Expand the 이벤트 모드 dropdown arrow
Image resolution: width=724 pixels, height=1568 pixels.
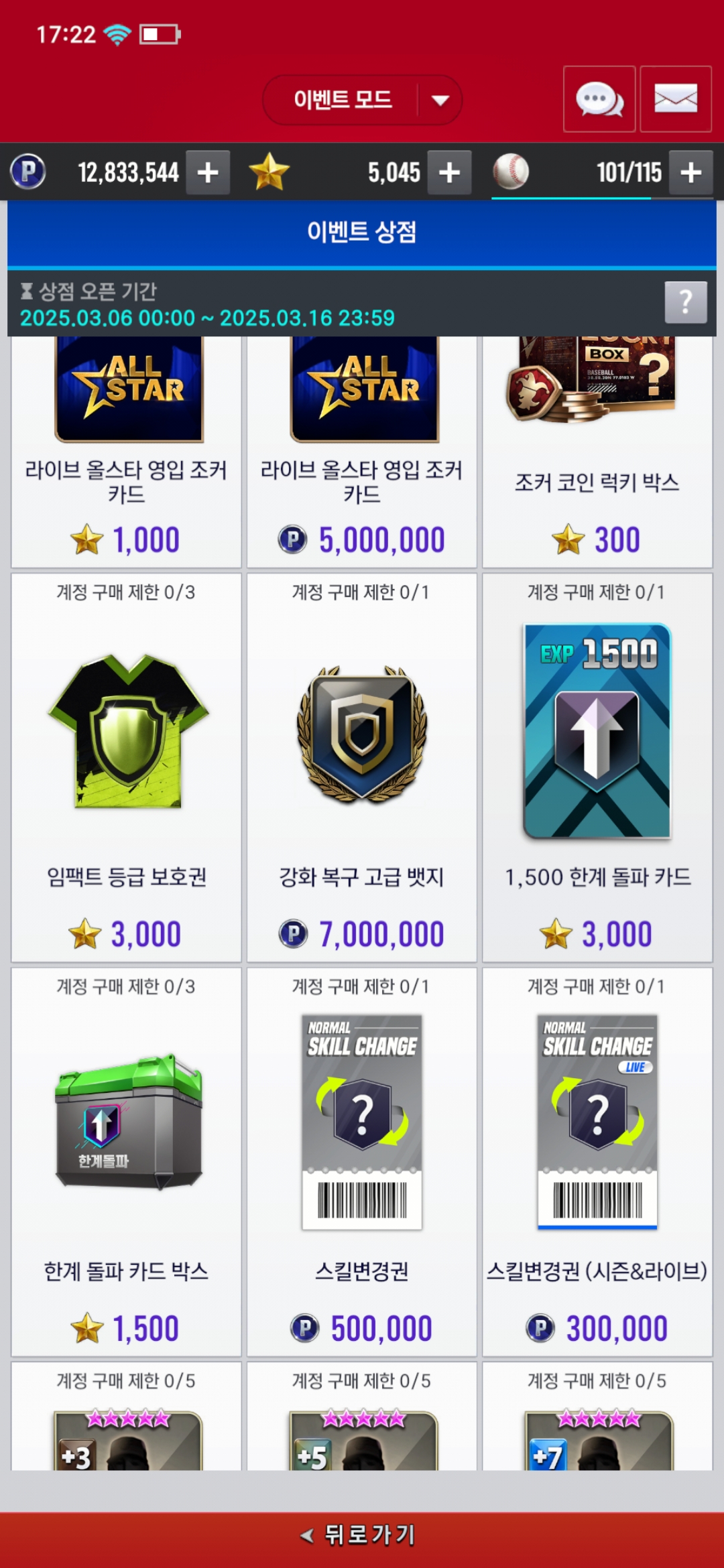[440, 101]
